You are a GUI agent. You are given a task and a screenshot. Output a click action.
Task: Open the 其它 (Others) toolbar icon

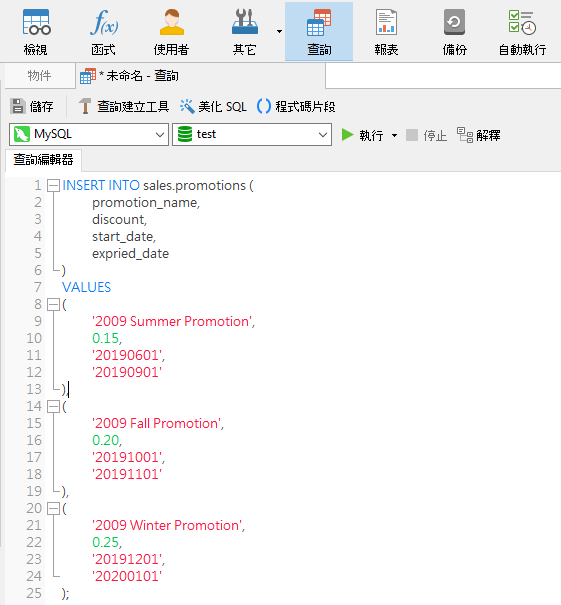point(245,32)
